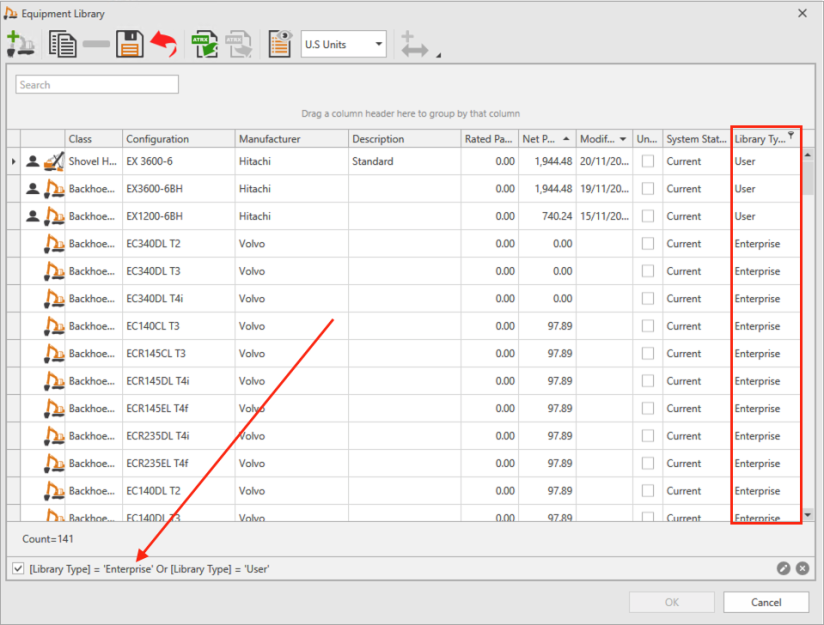Click the Library Type column filter funnel
The width and height of the screenshot is (824, 625).
tap(791, 135)
